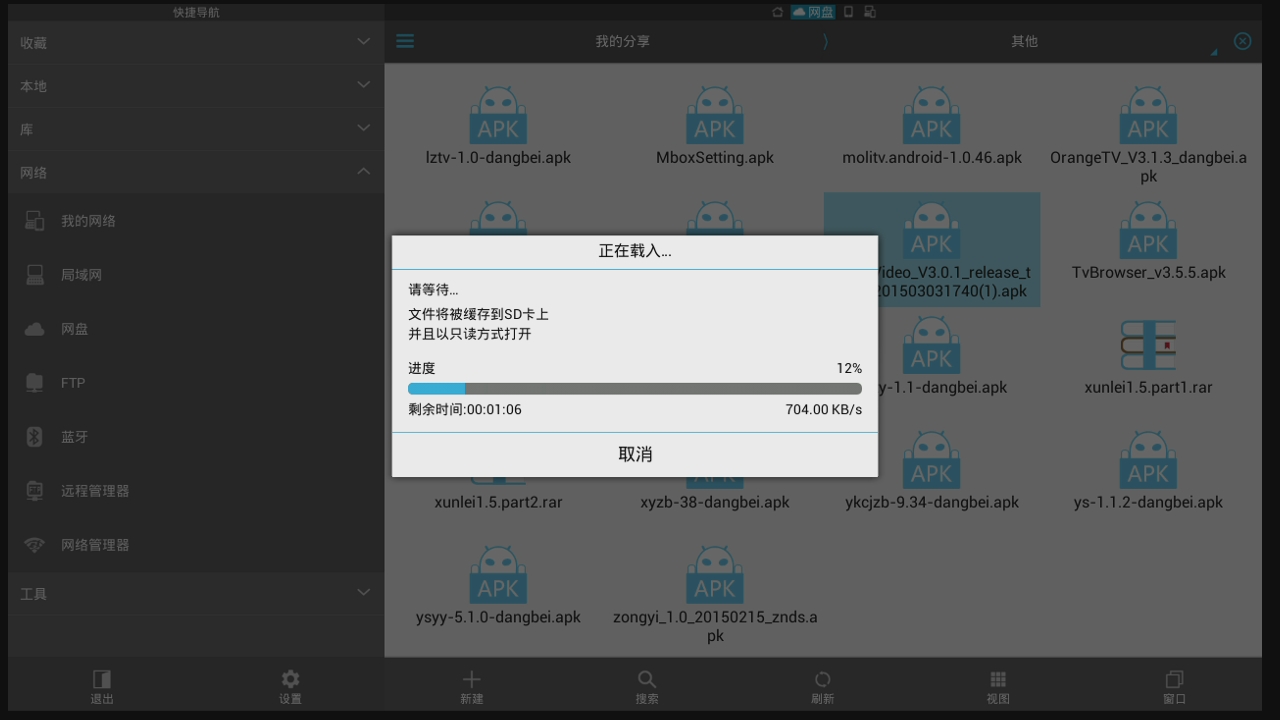Select the 网盘 cloud icon at top

pyautogui.click(x=813, y=12)
